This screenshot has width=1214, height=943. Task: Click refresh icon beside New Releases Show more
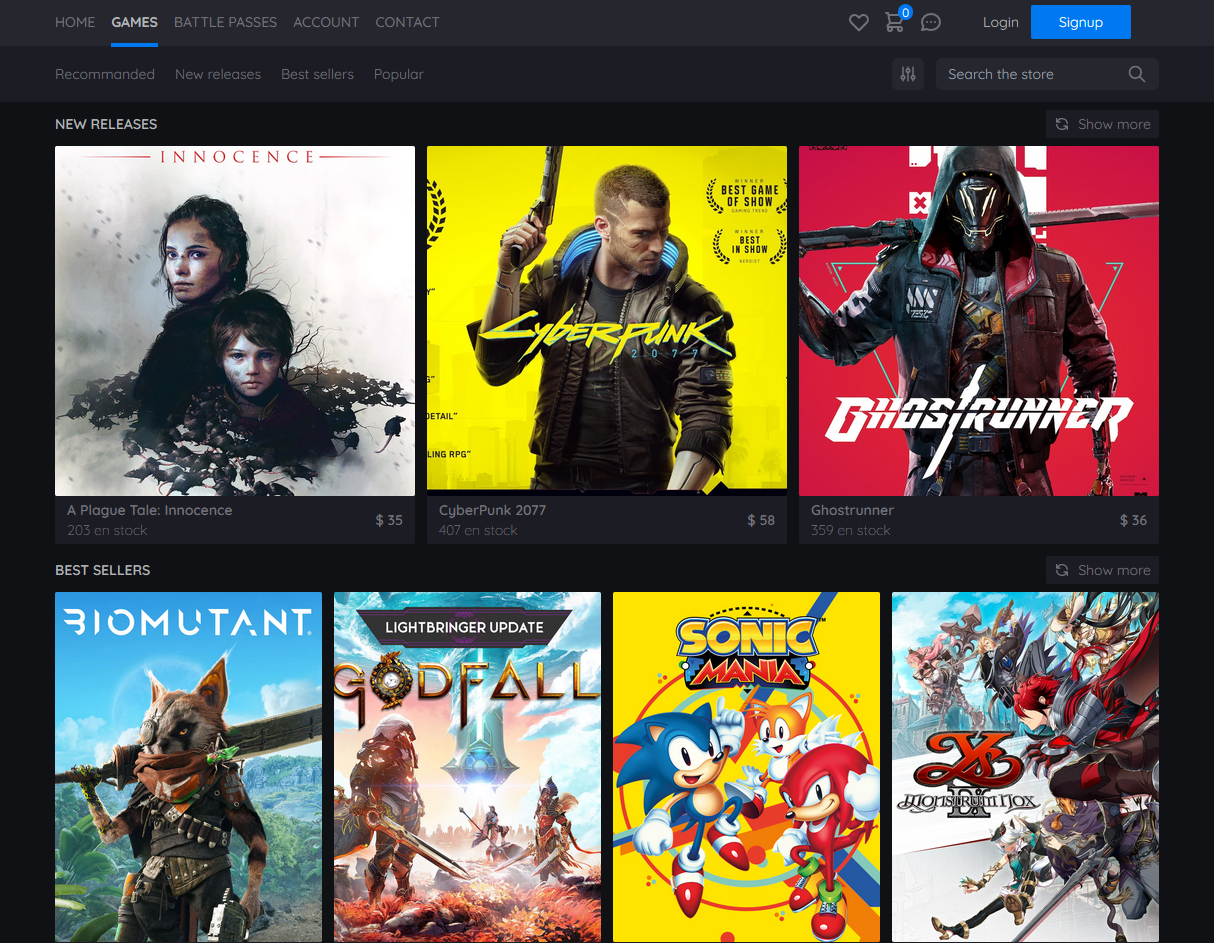[1062, 124]
